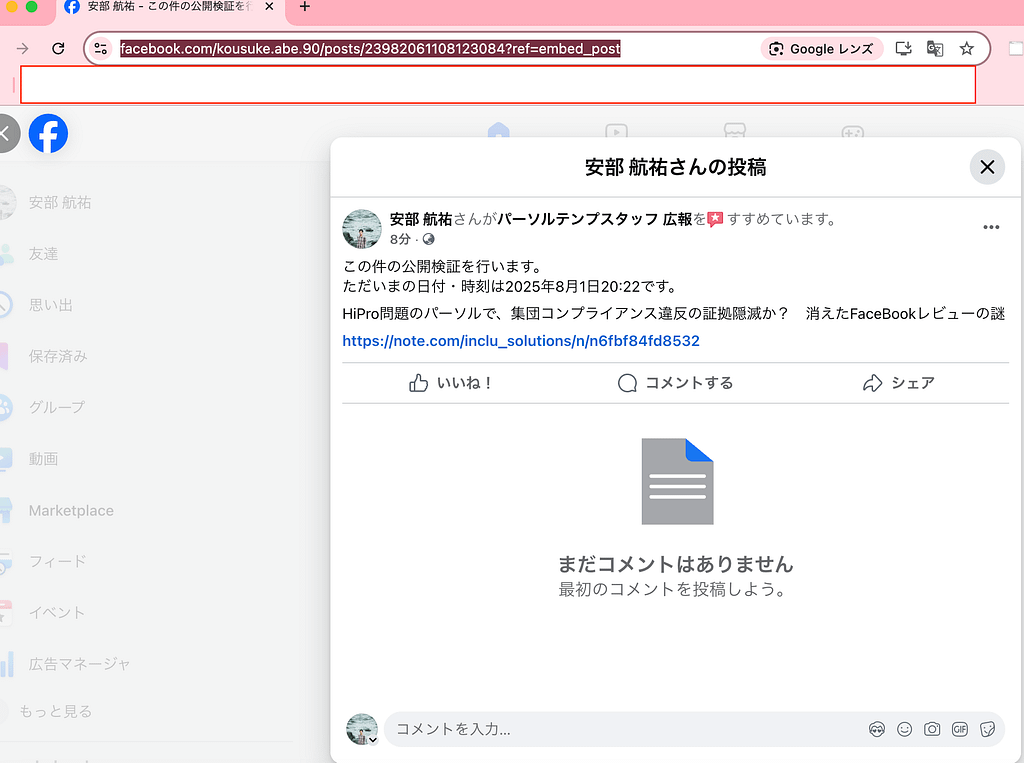Image resolution: width=1024 pixels, height=763 pixels.
Task: Open パーソルテンプスタッフ 広報 page link
Action: pos(594,219)
